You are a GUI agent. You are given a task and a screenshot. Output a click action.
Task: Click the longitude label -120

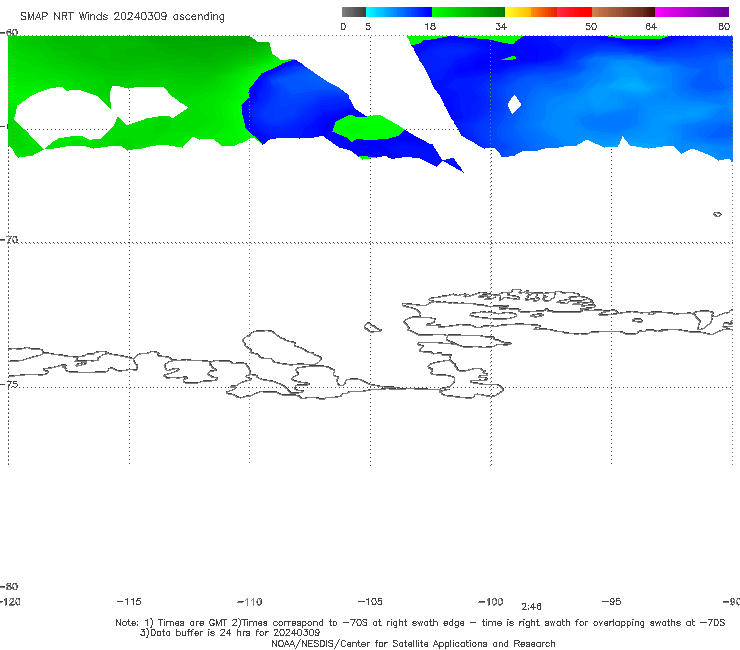[x=10, y=601]
